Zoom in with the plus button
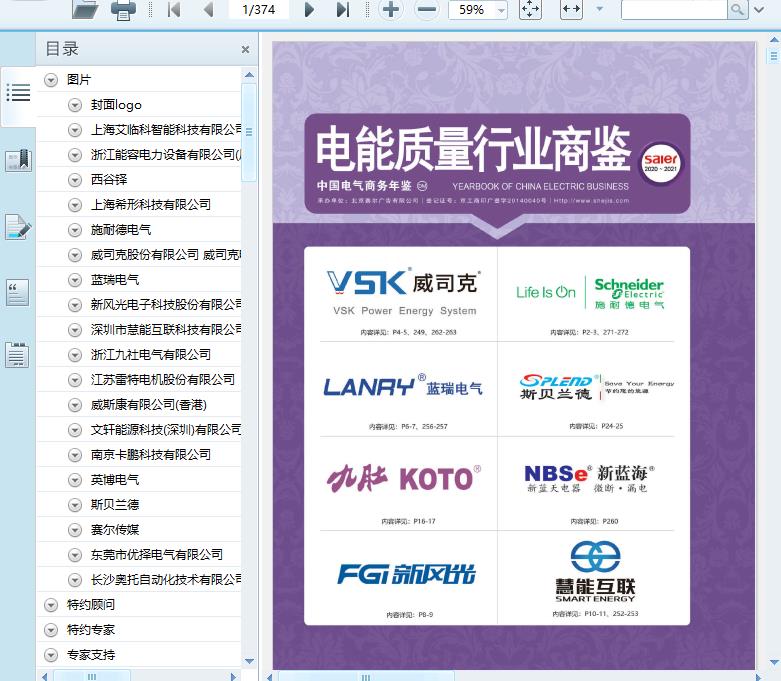Image resolution: width=781 pixels, height=681 pixels. 390,9
